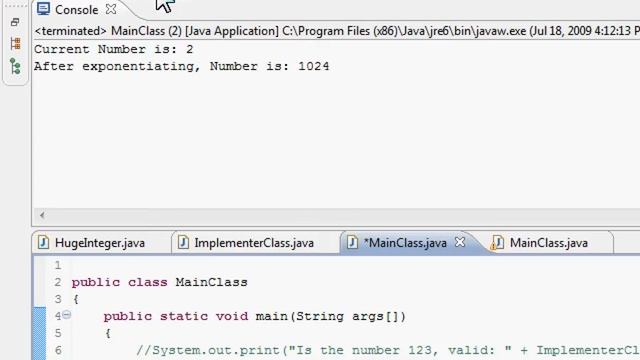Open the MainClass.java tab with warning

click(x=549, y=243)
